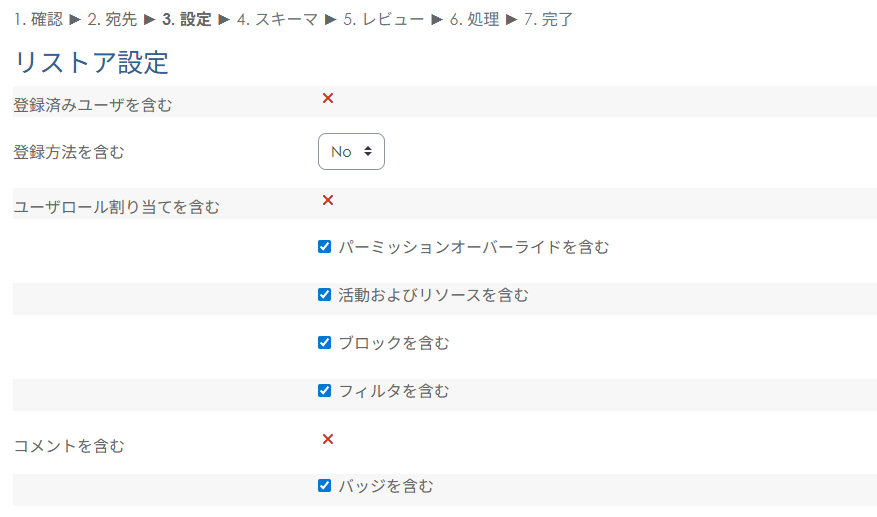
Task: Uncheck パーミッションオーバーライドを含む checkbox
Action: [324, 246]
